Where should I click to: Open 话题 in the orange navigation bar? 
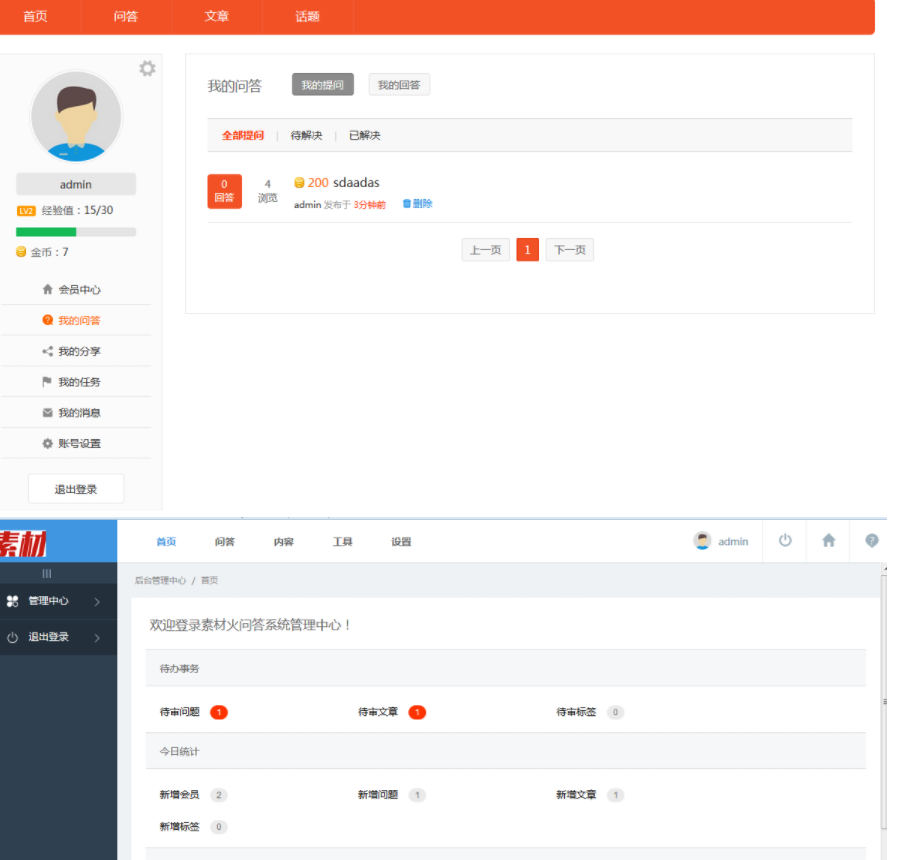pyautogui.click(x=308, y=16)
